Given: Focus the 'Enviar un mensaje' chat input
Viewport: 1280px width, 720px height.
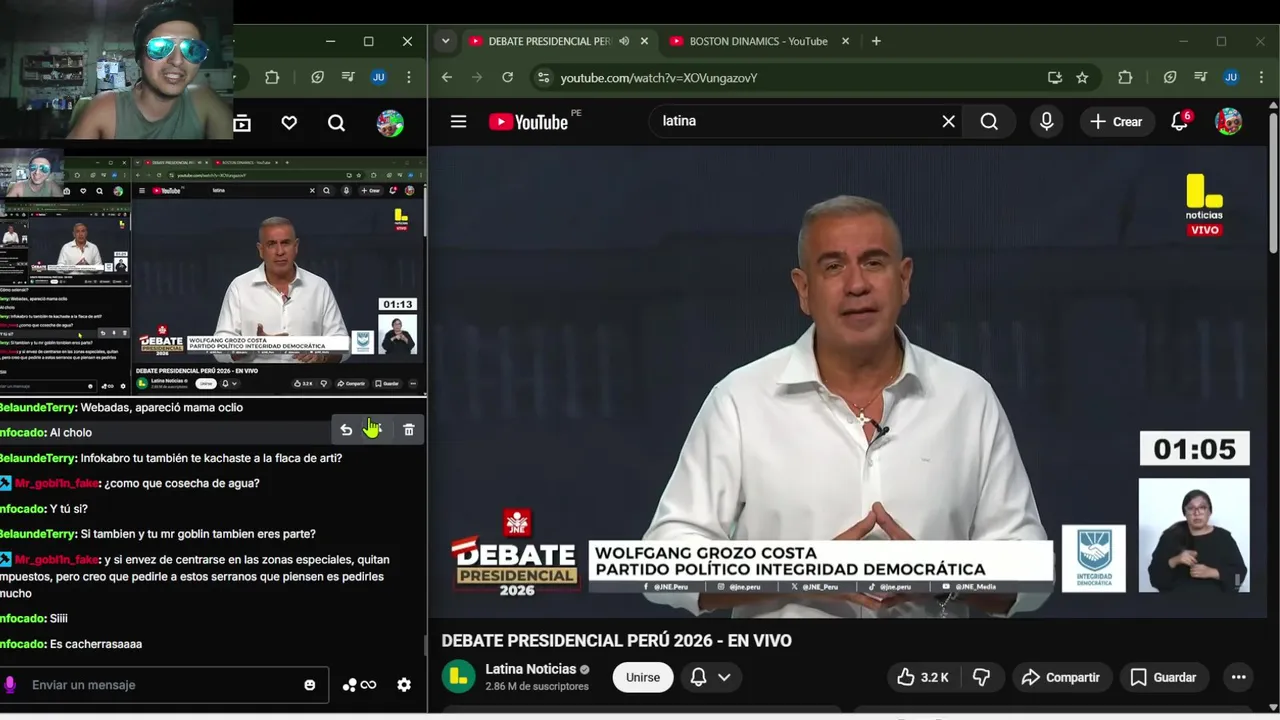Looking at the screenshot, I should [x=165, y=685].
